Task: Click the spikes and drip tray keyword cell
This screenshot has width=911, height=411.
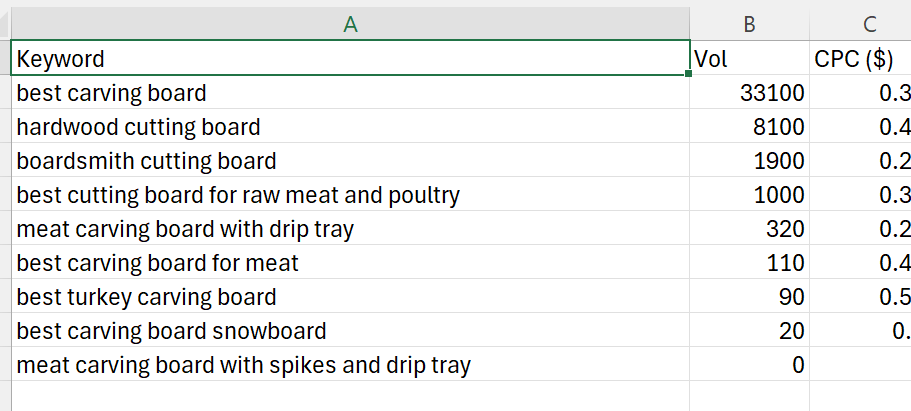Action: pyautogui.click(x=350, y=365)
